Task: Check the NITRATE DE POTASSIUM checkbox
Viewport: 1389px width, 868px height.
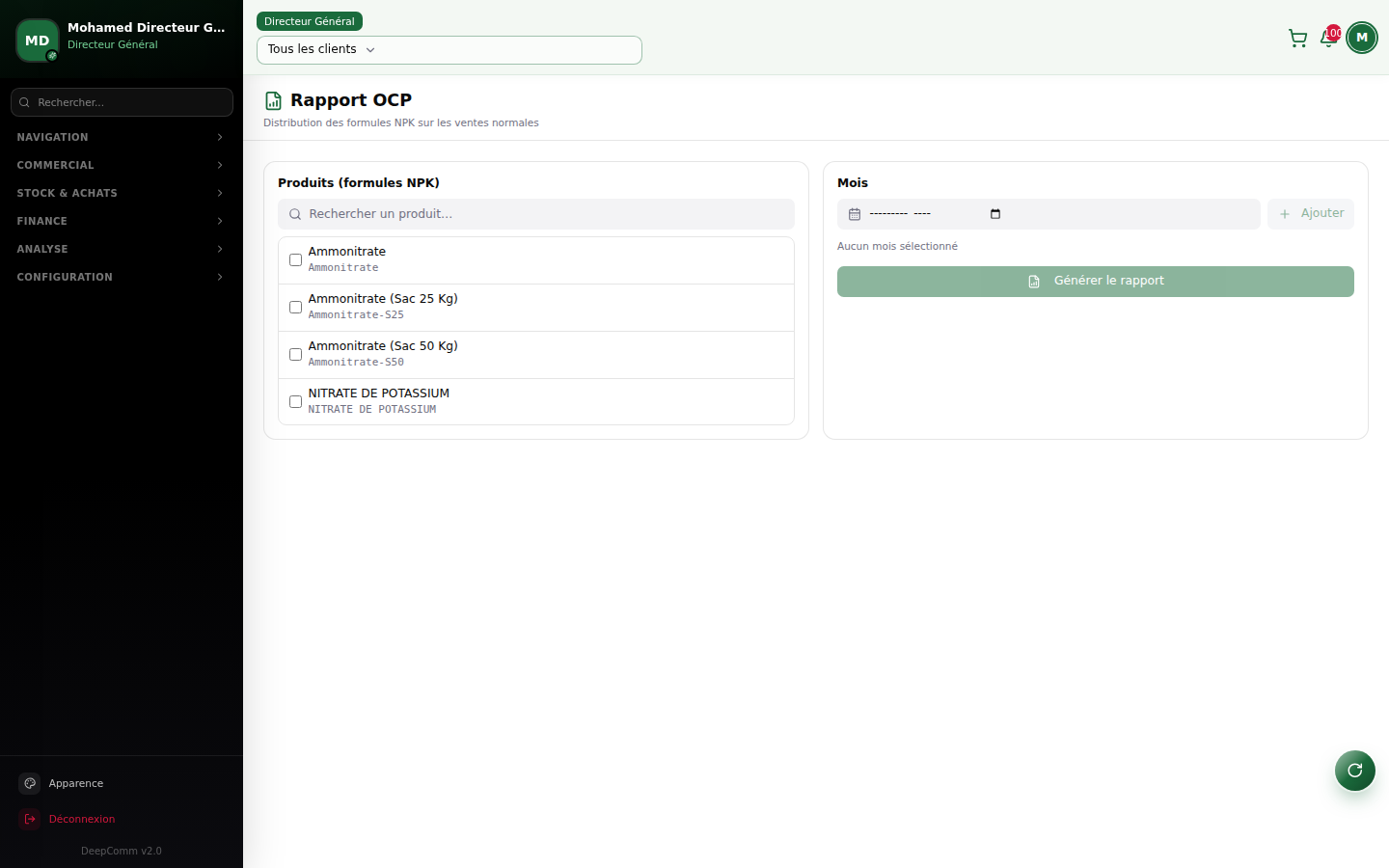Action: (x=295, y=402)
